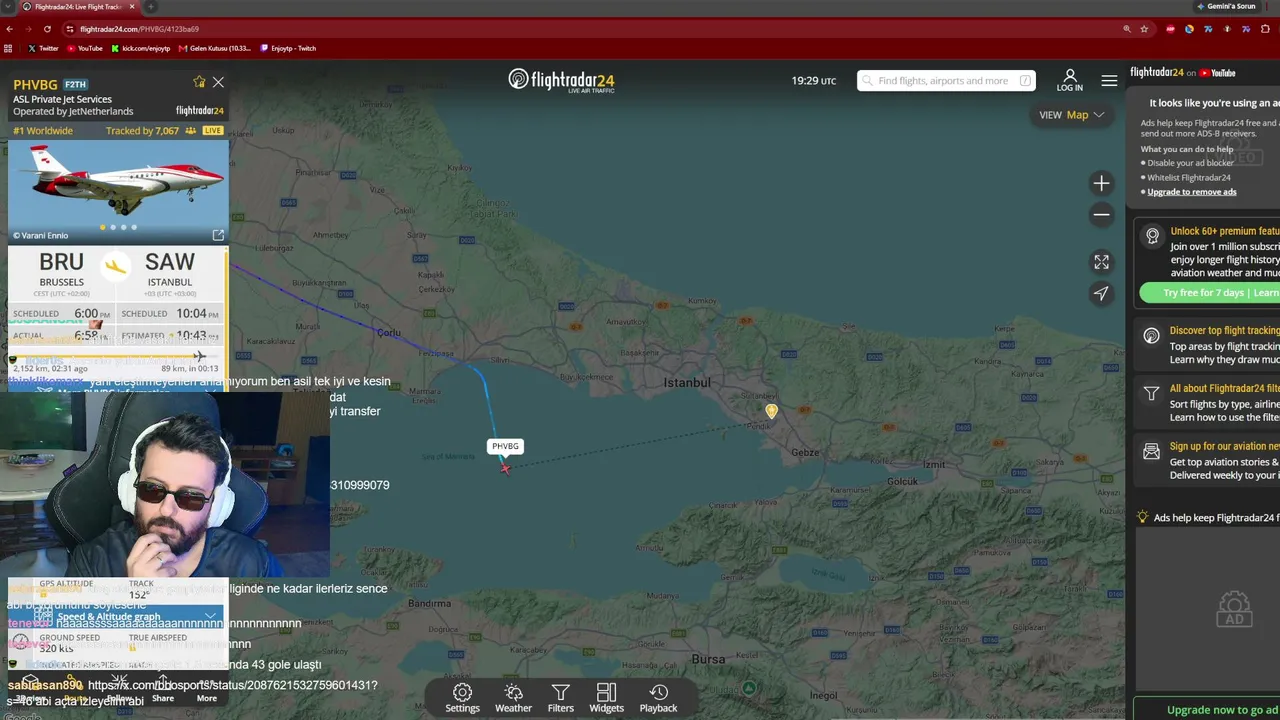
Task: Open the Widgets toolbar item
Action: (606, 698)
